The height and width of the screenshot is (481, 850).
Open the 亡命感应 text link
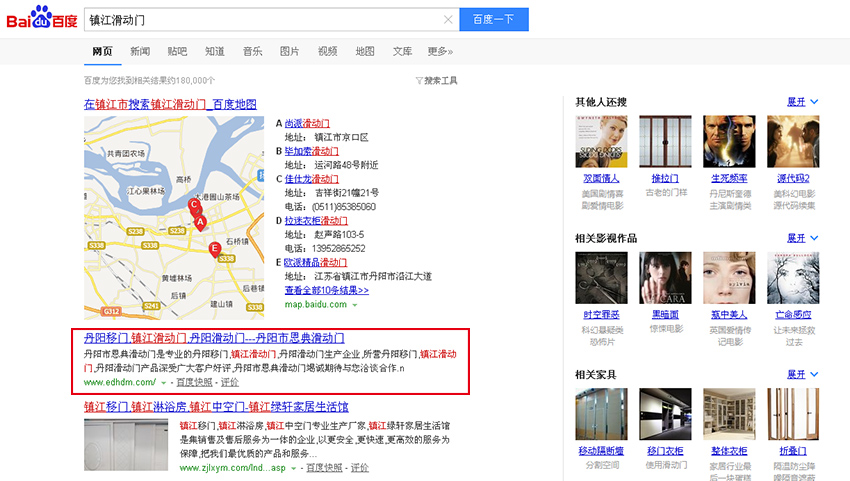(x=793, y=315)
